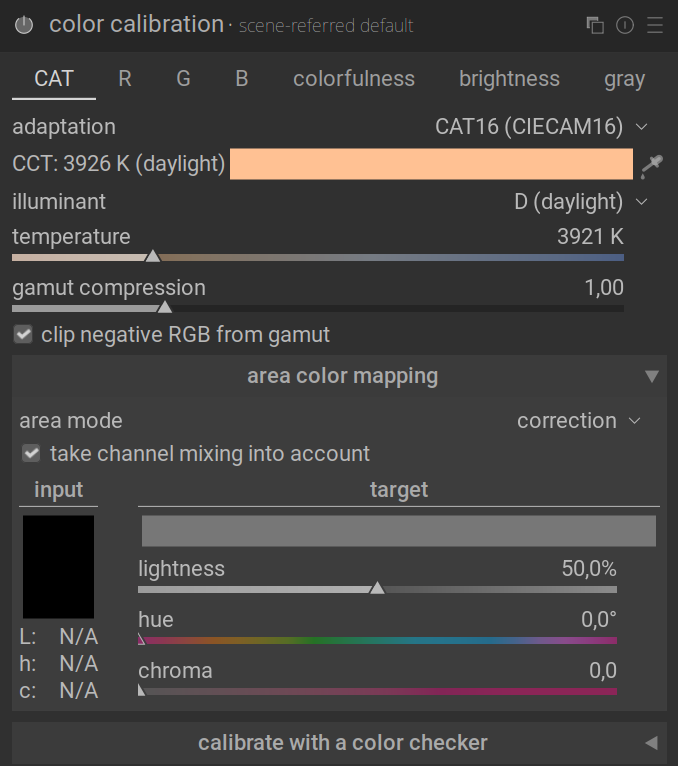Open multiple instances menu icon

pos(595,25)
